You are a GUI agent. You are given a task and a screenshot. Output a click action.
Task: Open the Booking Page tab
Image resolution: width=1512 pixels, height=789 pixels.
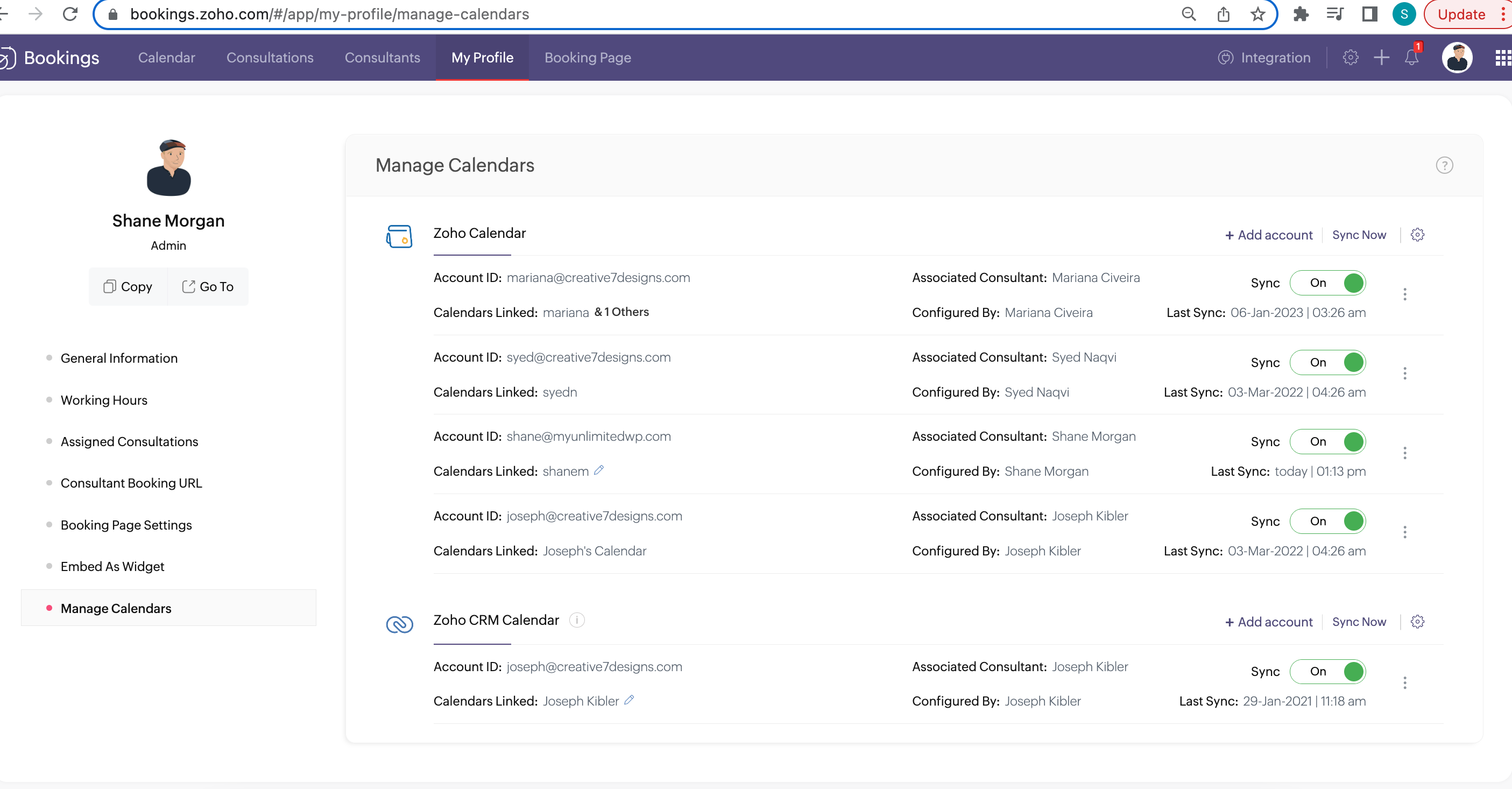coord(588,58)
